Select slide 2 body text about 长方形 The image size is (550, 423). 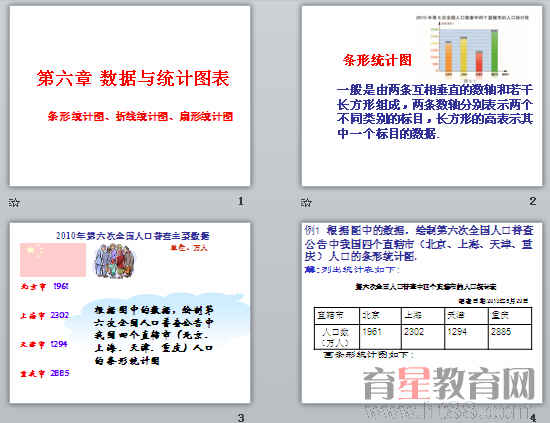click(x=435, y=112)
